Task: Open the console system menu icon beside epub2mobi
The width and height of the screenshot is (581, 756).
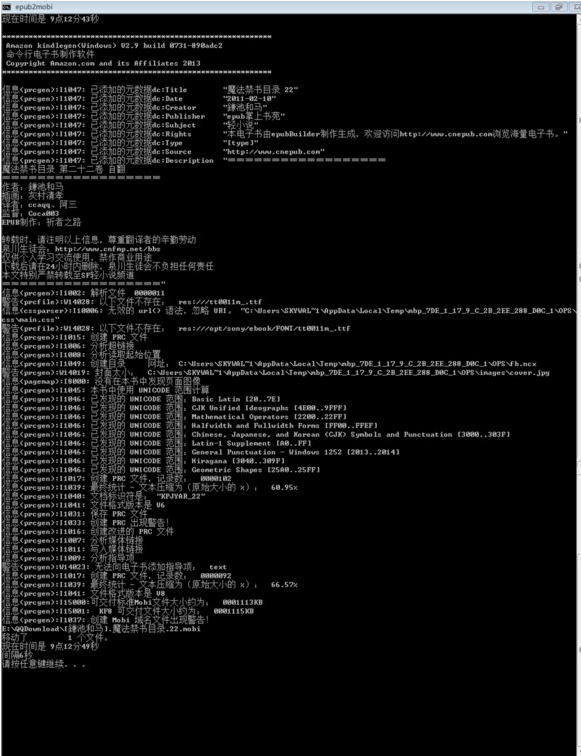Action: [x=7, y=7]
